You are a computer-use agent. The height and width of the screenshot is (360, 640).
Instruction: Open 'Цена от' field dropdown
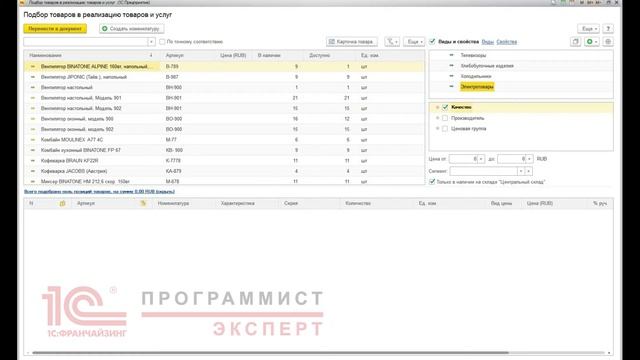(481, 159)
